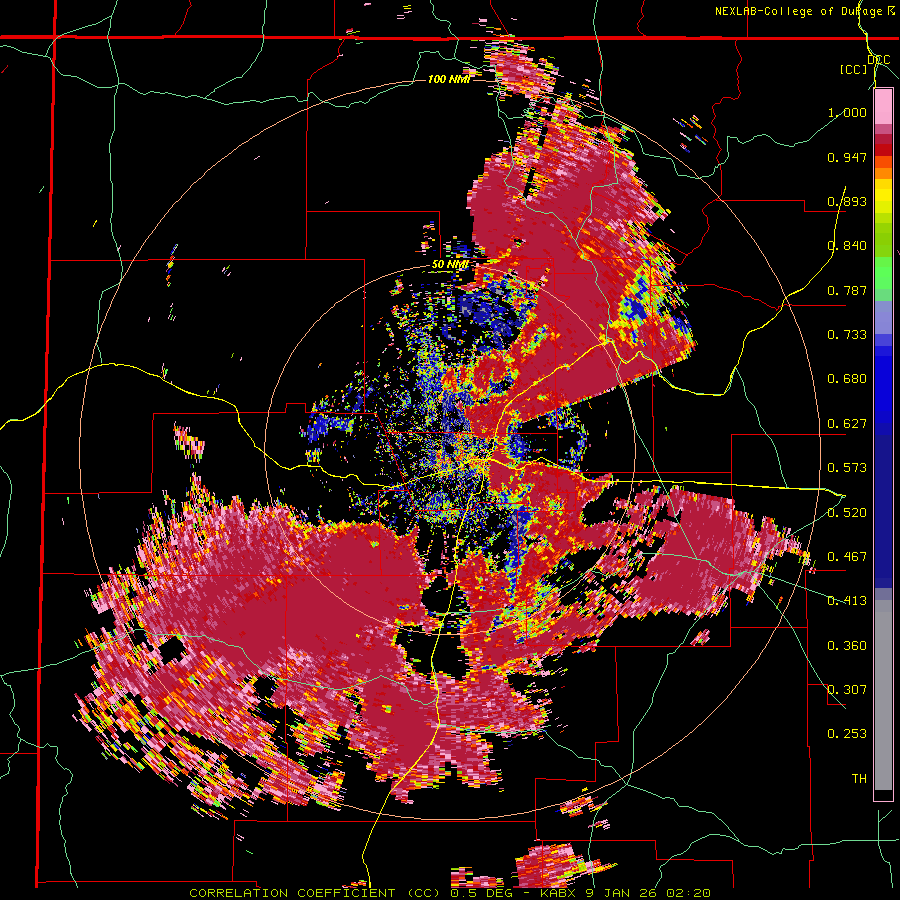The image size is (900, 900).
Task: Select the 0.893 legend value
Action: (x=847, y=201)
